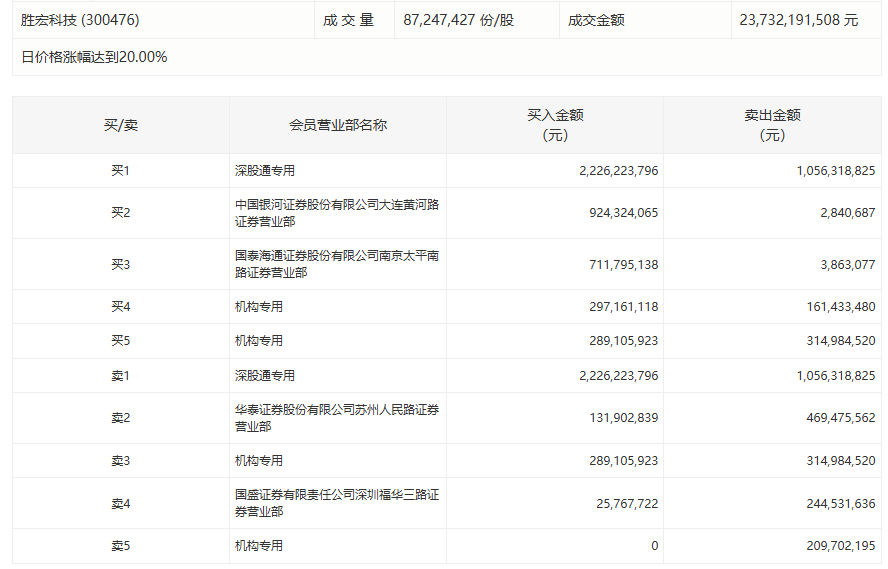The height and width of the screenshot is (569, 888).
Task: Select the 卖4 row label
Action: pos(121,503)
